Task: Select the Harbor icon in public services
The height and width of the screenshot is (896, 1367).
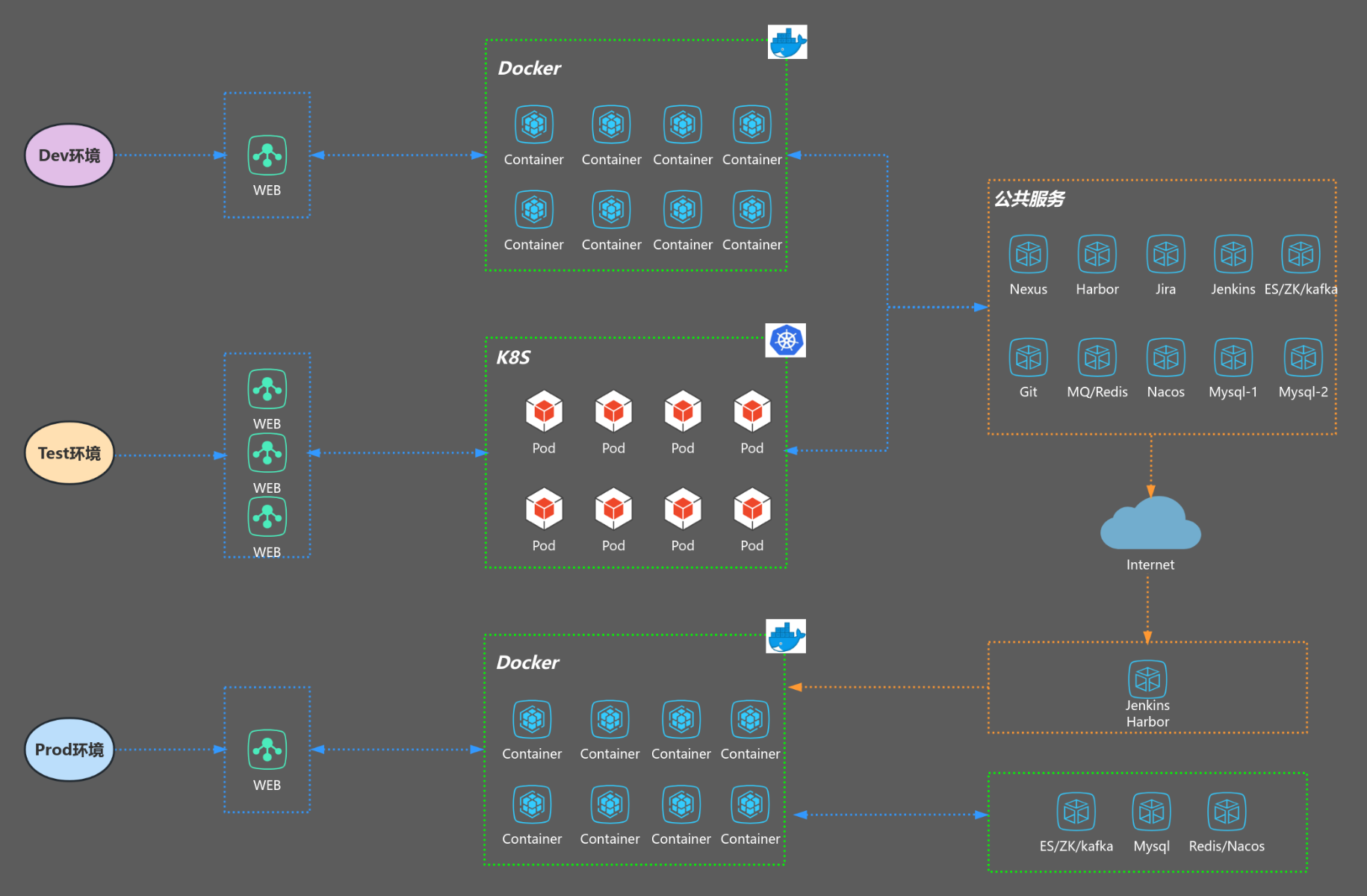Action: [1097, 255]
